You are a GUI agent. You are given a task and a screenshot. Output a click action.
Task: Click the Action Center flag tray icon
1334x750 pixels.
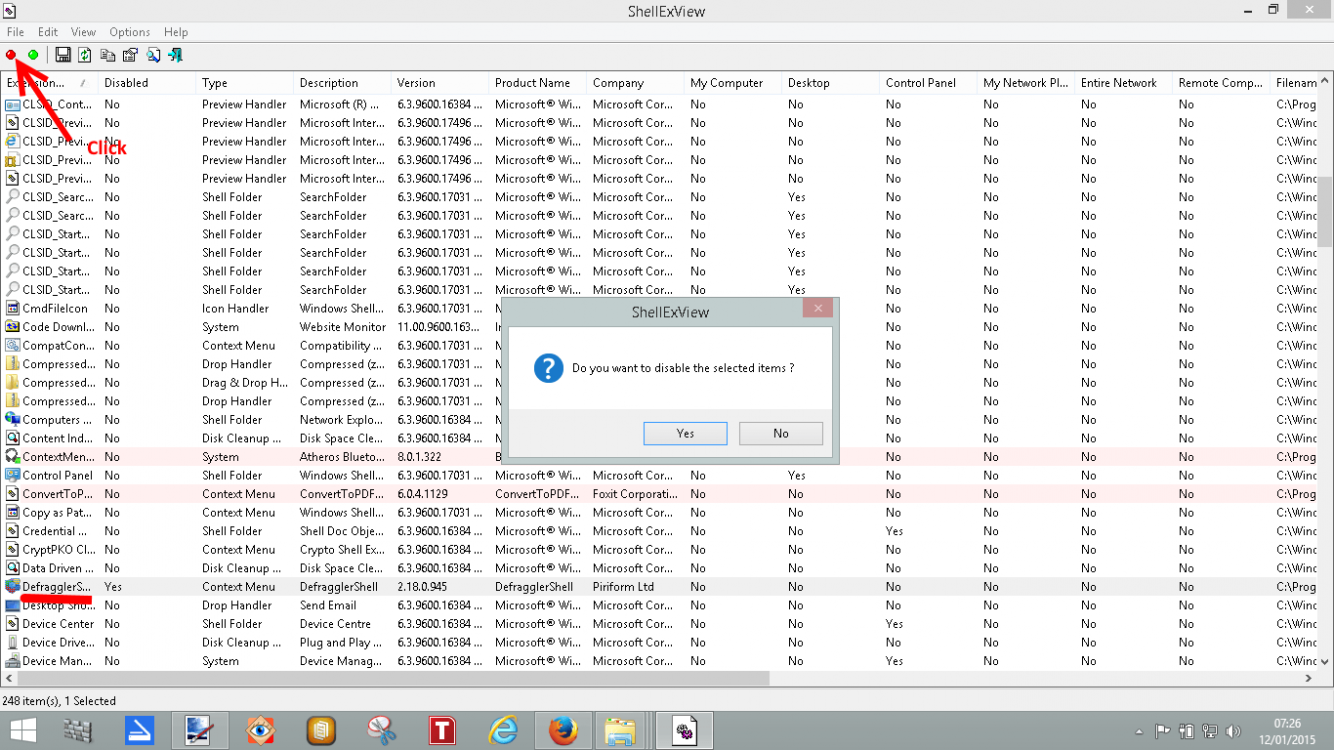pyautogui.click(x=1163, y=732)
